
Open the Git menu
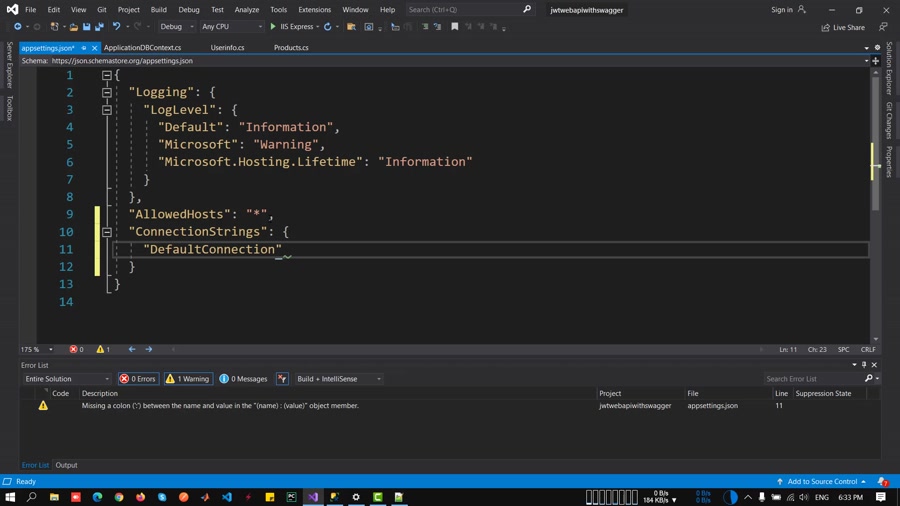tap(102, 9)
